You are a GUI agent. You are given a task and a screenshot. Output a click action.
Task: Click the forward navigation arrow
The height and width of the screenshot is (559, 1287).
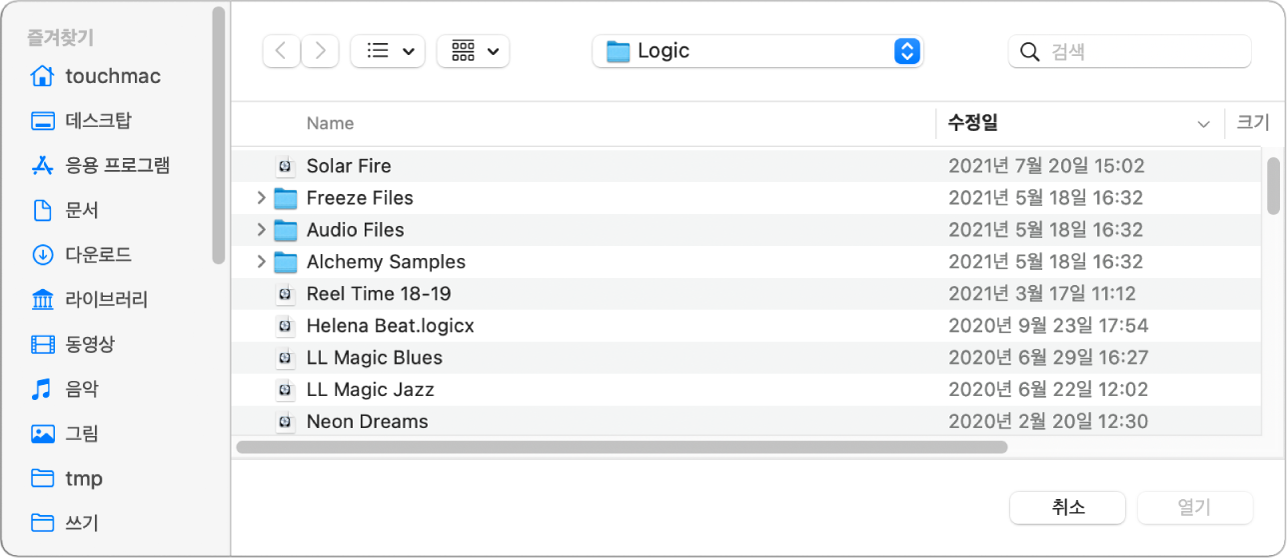pyautogui.click(x=320, y=51)
